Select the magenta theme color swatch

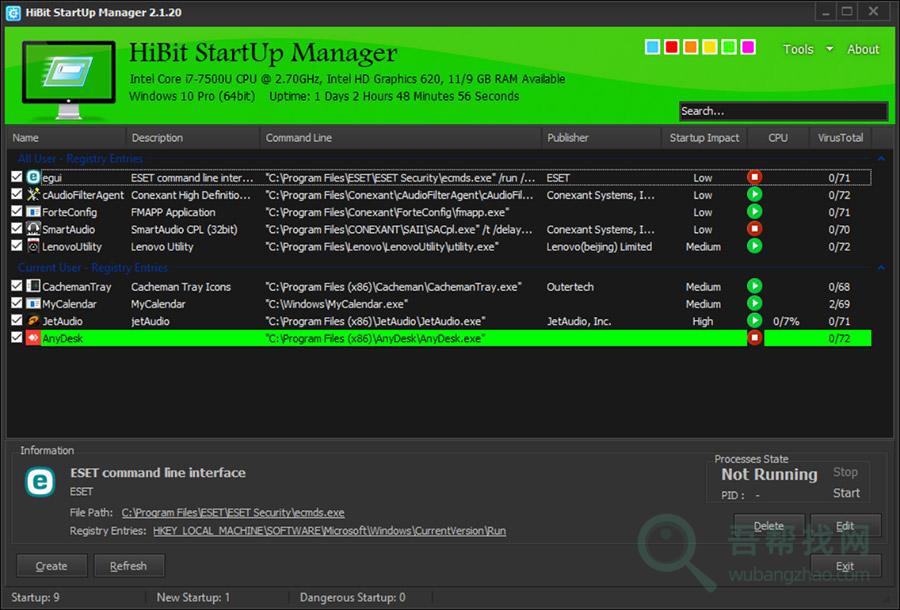(747, 47)
